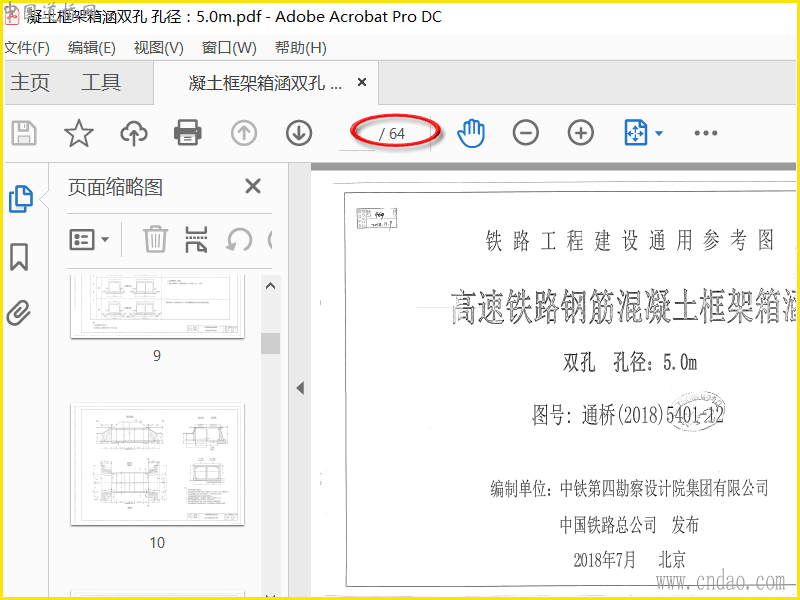This screenshot has height=600, width=800.
Task: Open more tools ellipsis menu
Action: (x=706, y=133)
